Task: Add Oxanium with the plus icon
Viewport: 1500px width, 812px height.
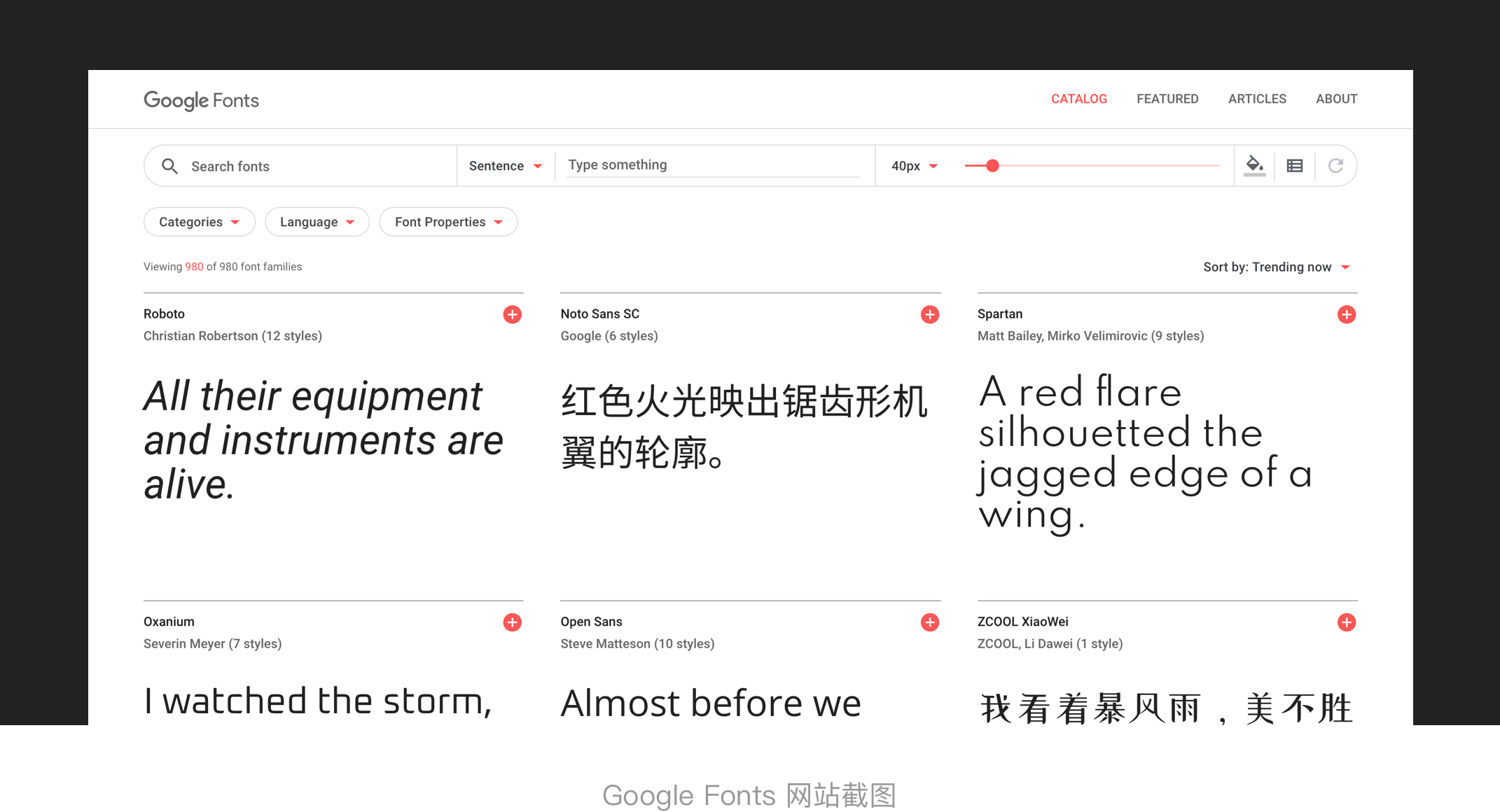Action: tap(513, 622)
